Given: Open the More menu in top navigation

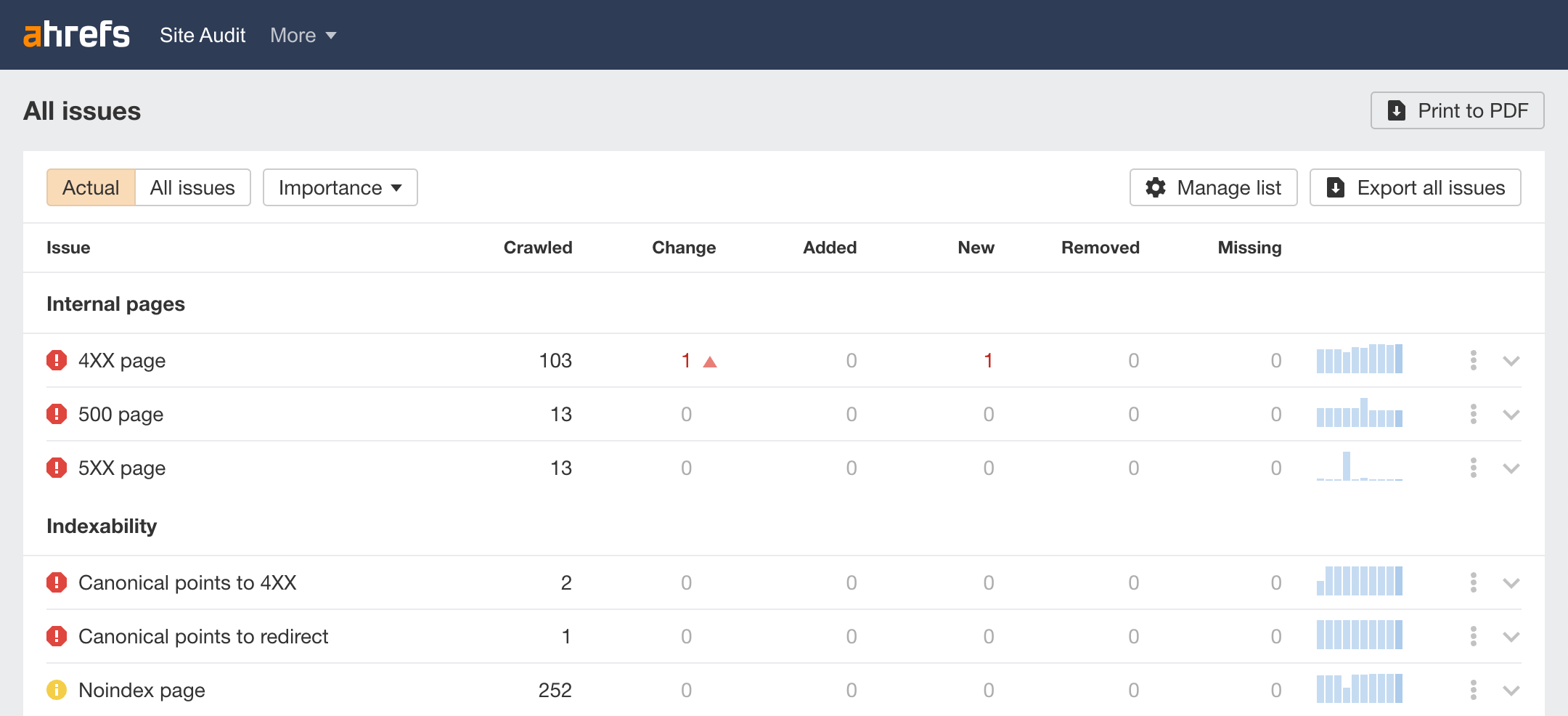Looking at the screenshot, I should point(303,35).
